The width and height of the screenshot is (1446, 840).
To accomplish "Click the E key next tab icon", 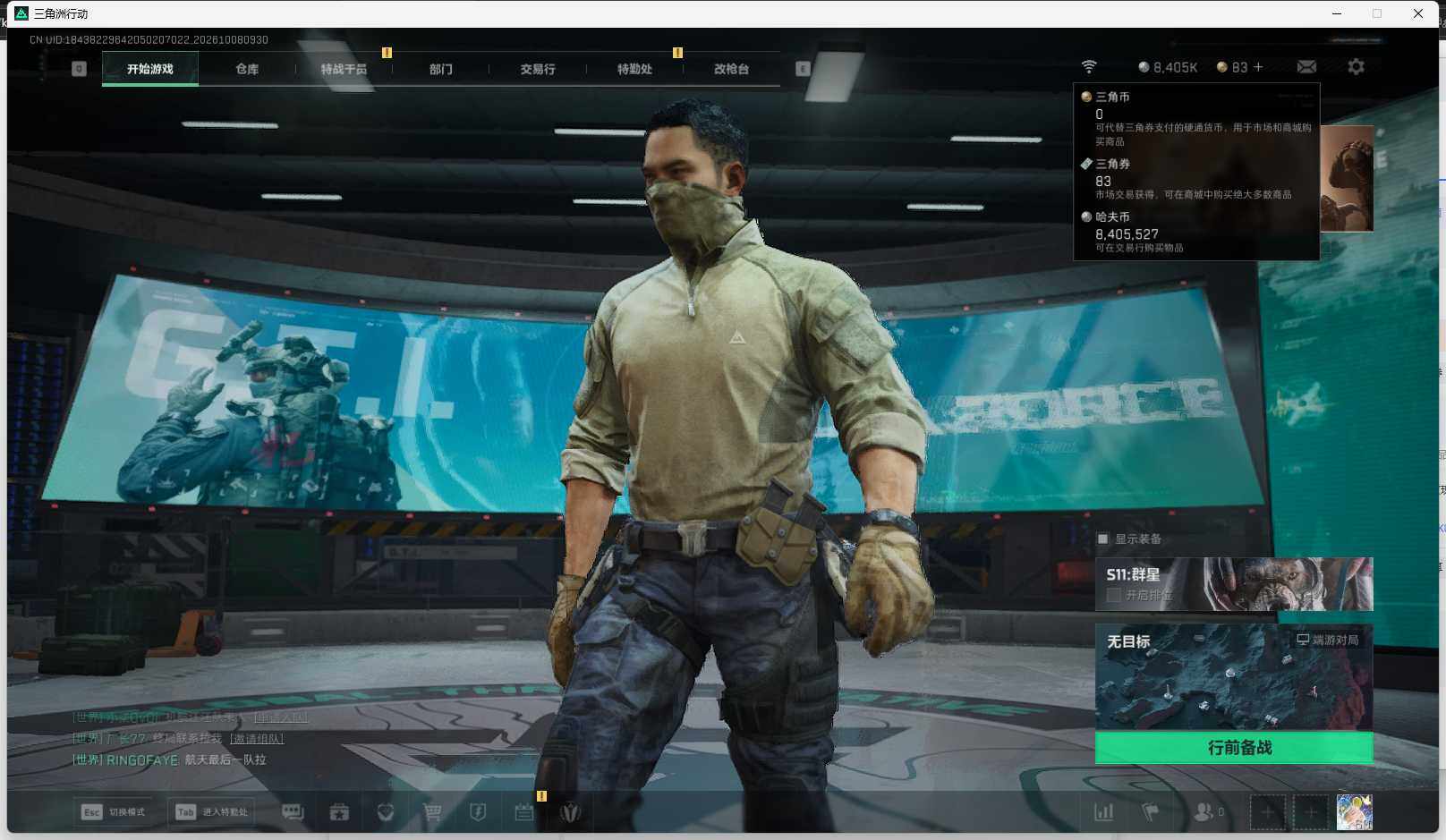I will click(x=803, y=69).
